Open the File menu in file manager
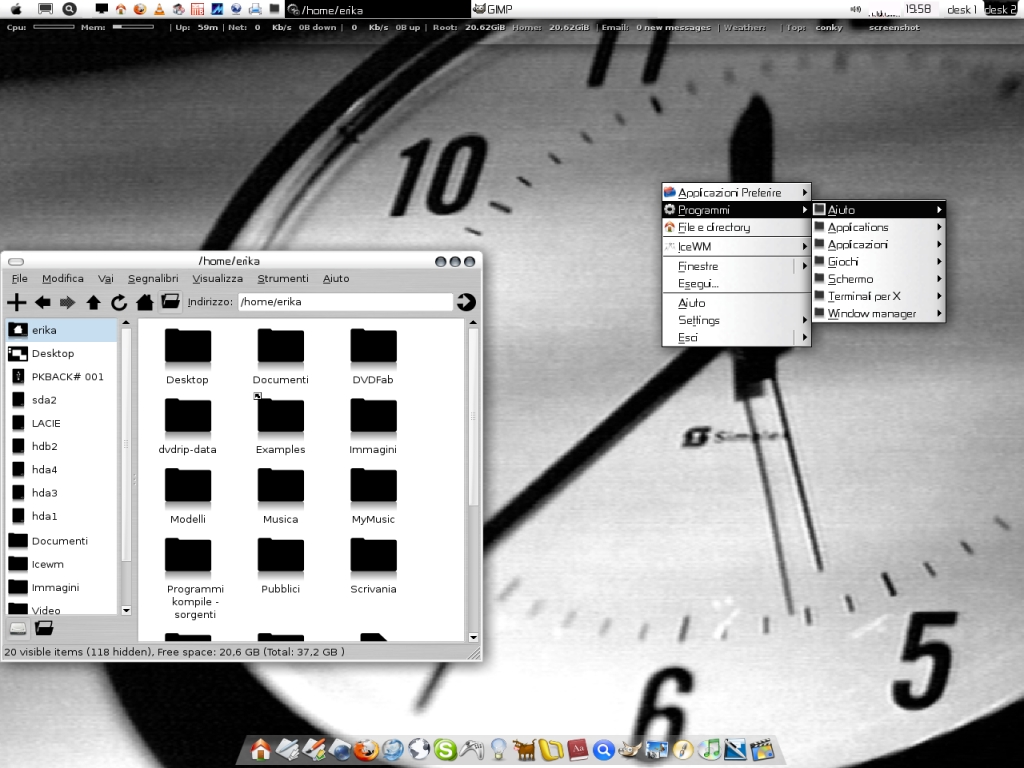 [20, 278]
